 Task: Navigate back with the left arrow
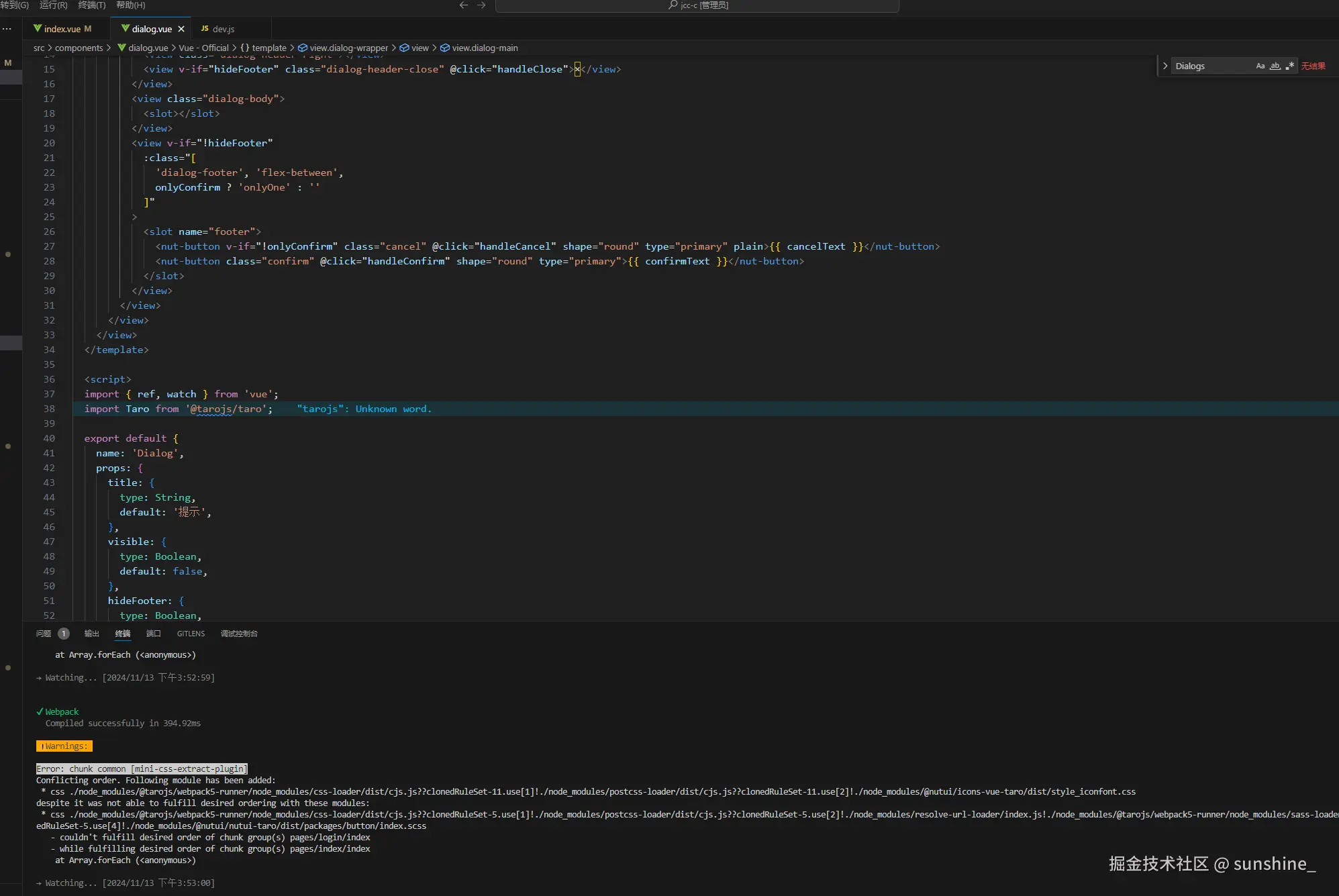pyautogui.click(x=463, y=5)
